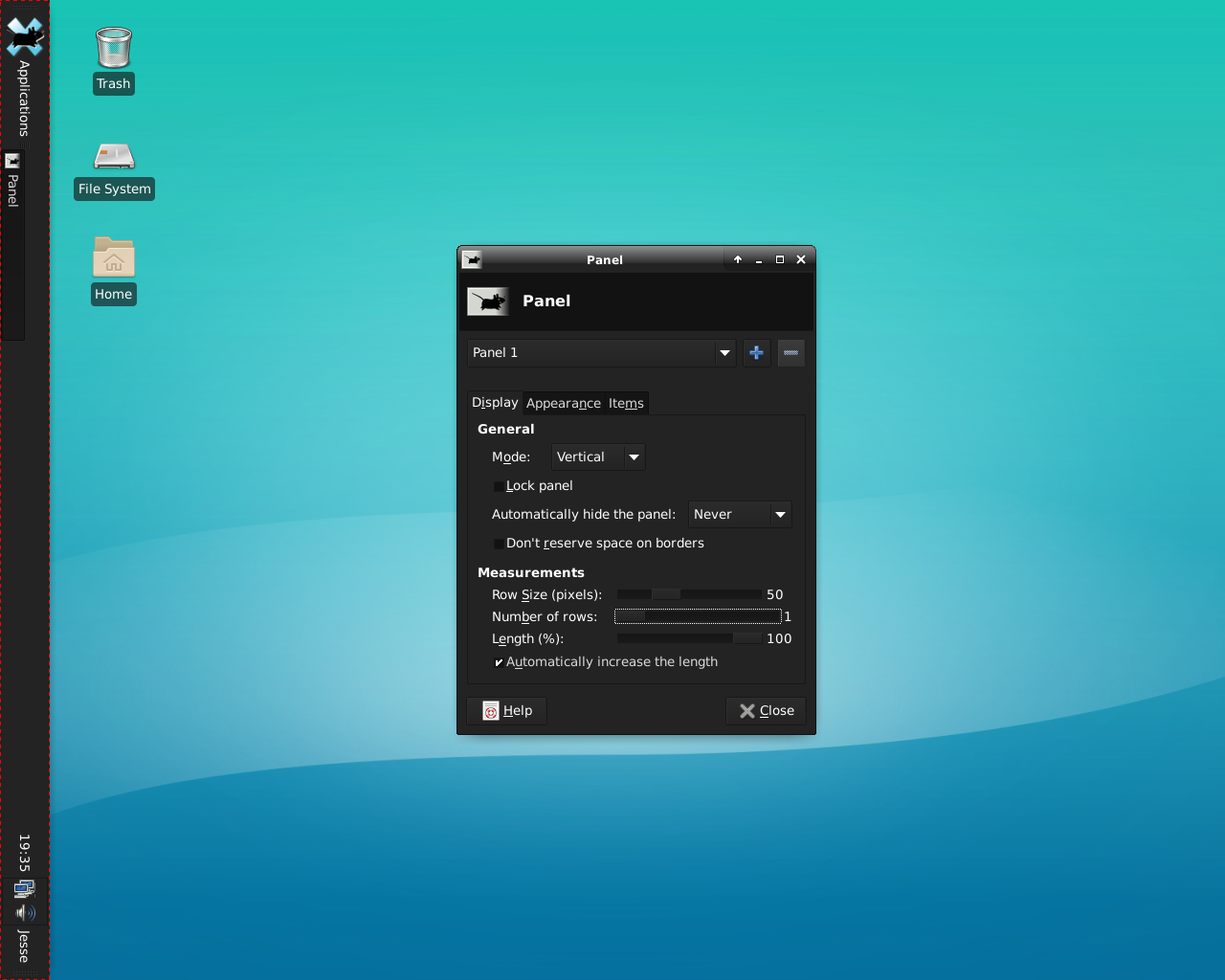The width and height of the screenshot is (1225, 980).
Task: Click the roll-up arrow in Panel titlebar
Action: 738,259
